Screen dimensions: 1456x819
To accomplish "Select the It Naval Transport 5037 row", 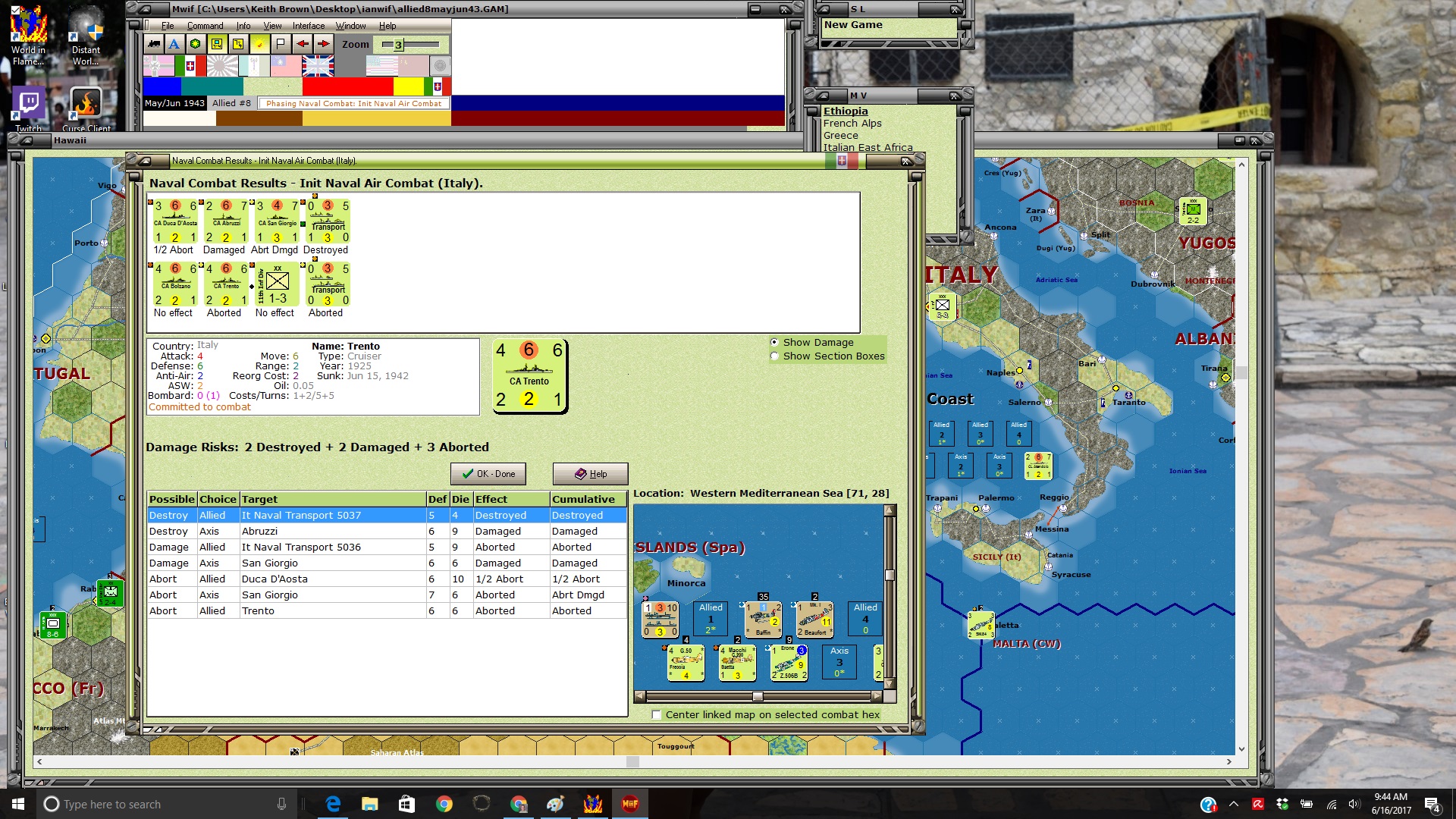I will (387, 516).
